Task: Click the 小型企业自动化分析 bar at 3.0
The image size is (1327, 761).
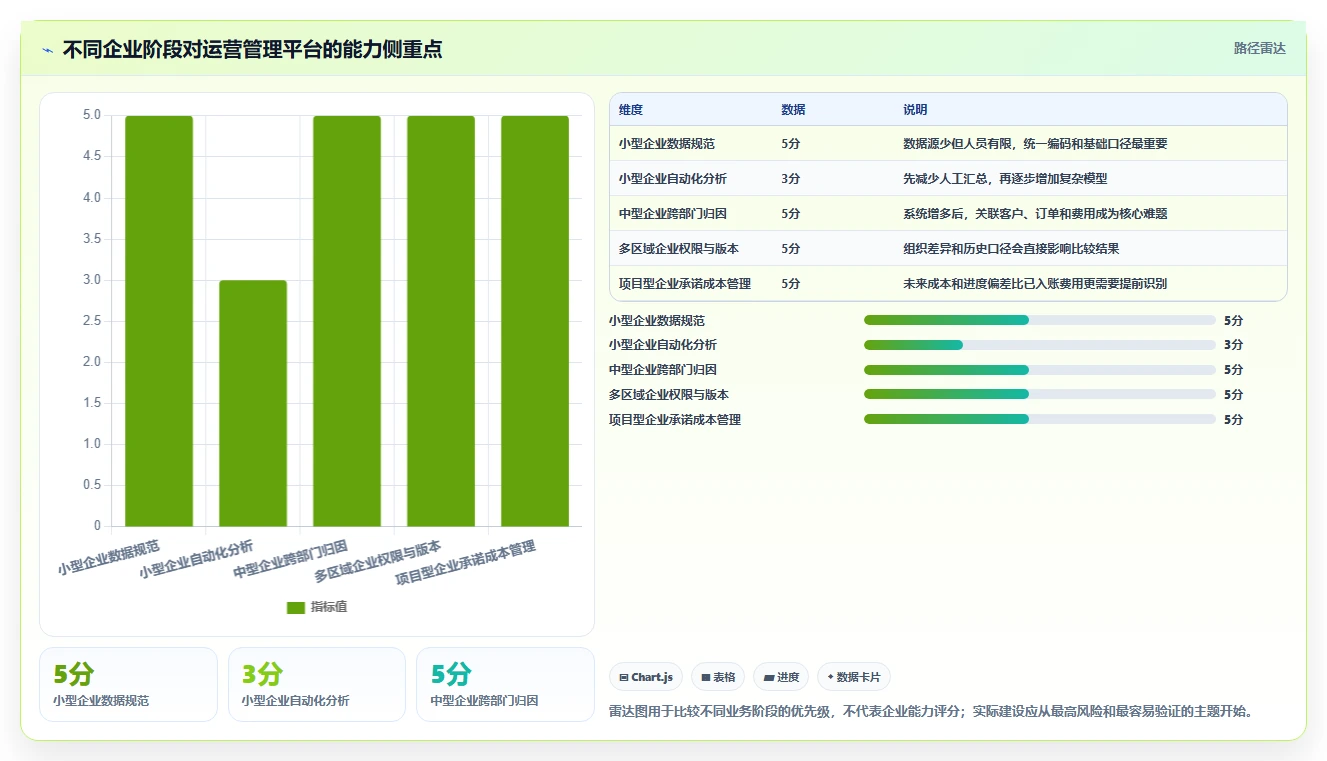Action: click(253, 403)
